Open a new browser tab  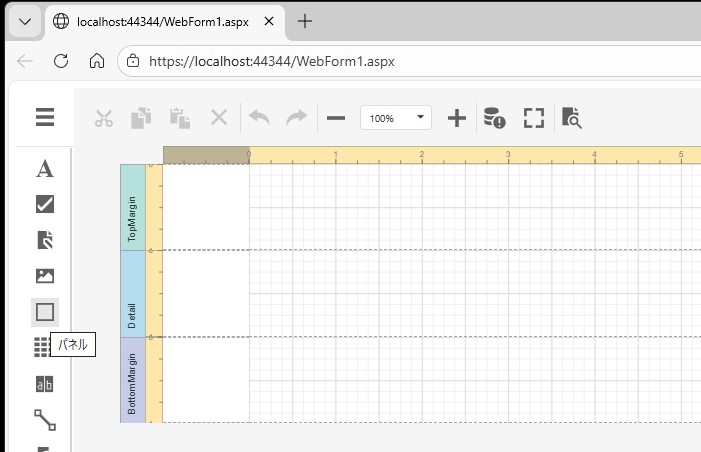click(306, 21)
